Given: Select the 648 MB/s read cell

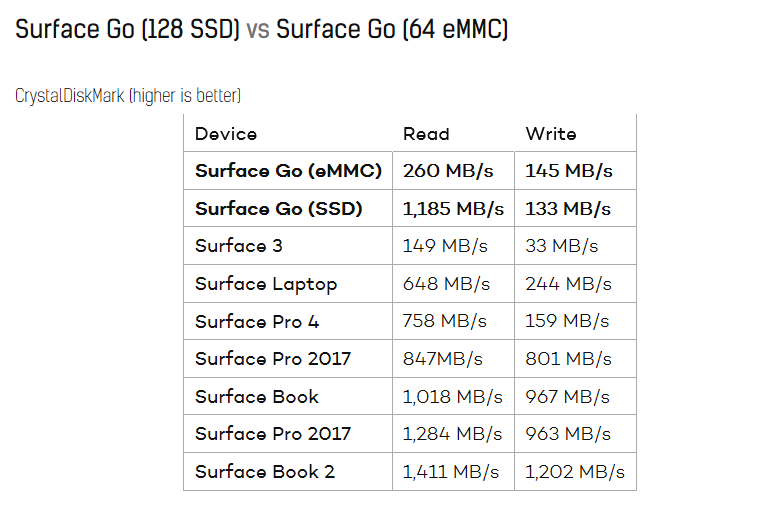Looking at the screenshot, I should [x=446, y=284].
